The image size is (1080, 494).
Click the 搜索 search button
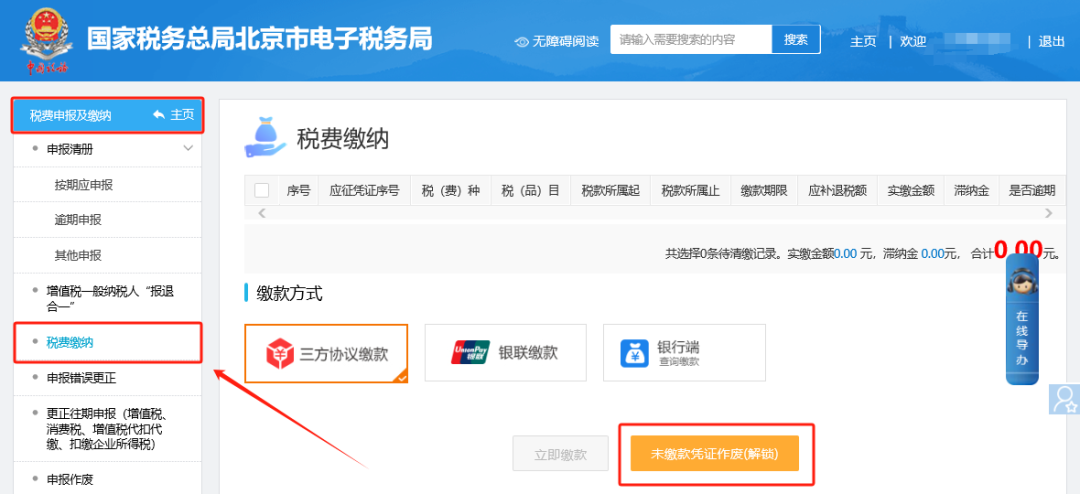(x=796, y=40)
